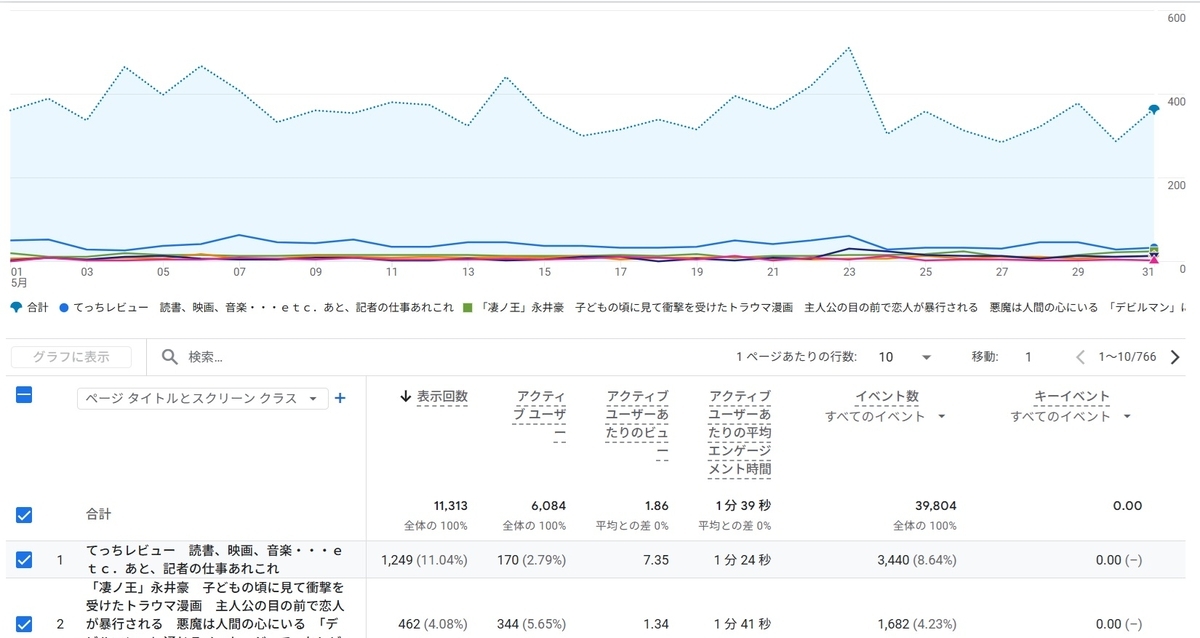This screenshot has width=1200, height=638.
Task: Sort by 表示回数 column header
Action: [x=442, y=397]
